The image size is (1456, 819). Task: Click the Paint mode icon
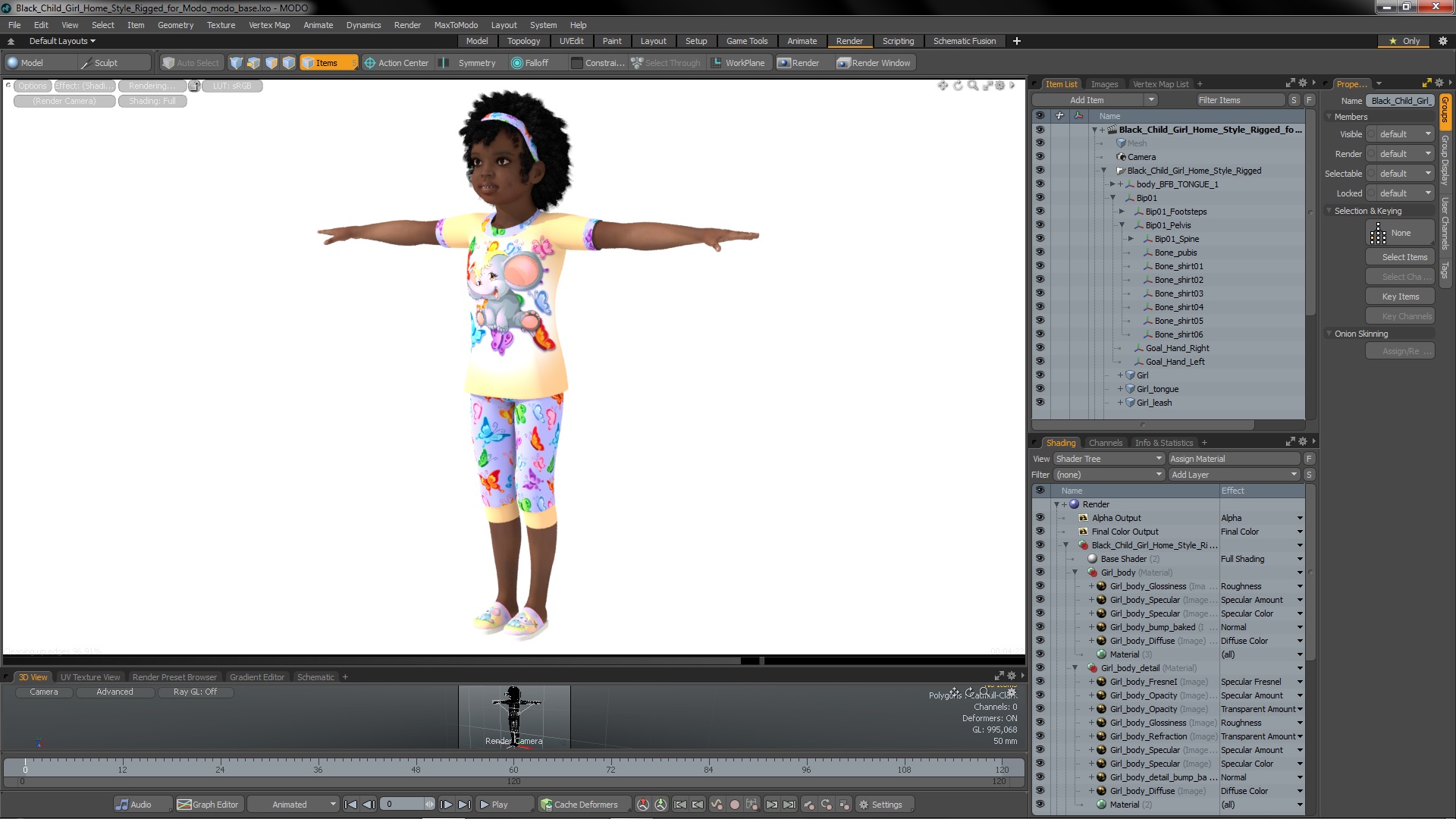(x=611, y=41)
